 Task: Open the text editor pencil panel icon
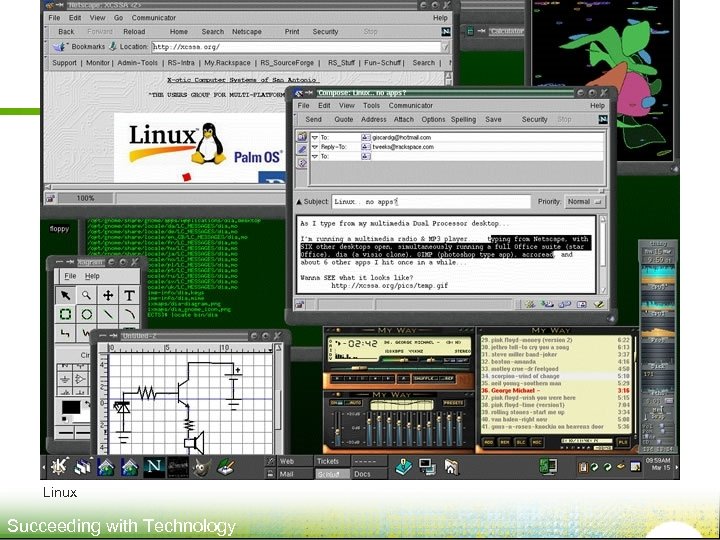(x=225, y=467)
